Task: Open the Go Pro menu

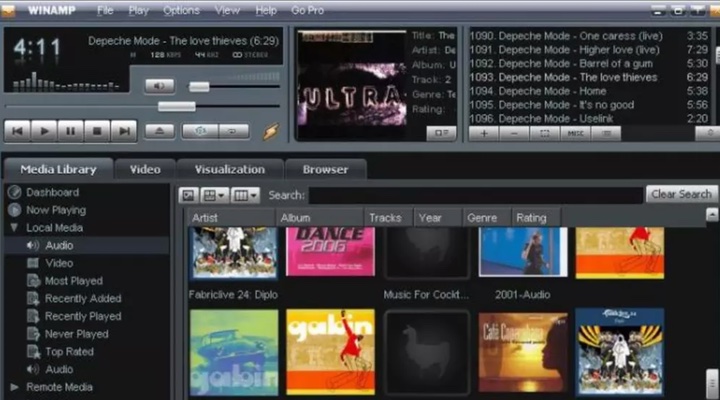Action: 307,10
